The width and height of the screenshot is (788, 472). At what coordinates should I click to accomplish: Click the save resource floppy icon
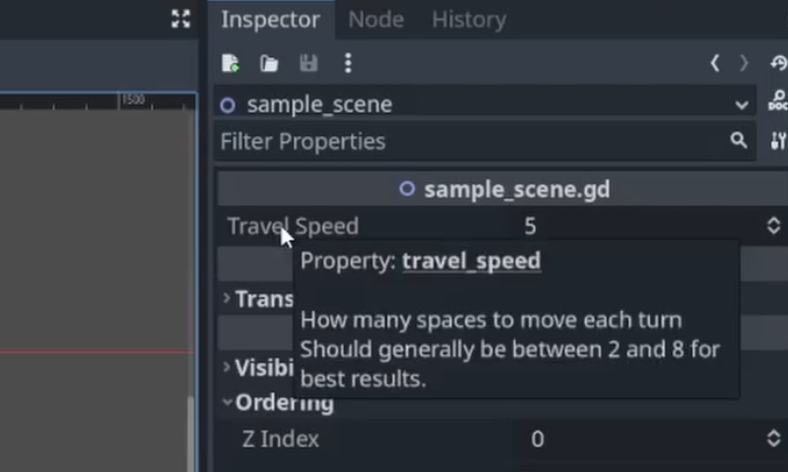tap(308, 63)
